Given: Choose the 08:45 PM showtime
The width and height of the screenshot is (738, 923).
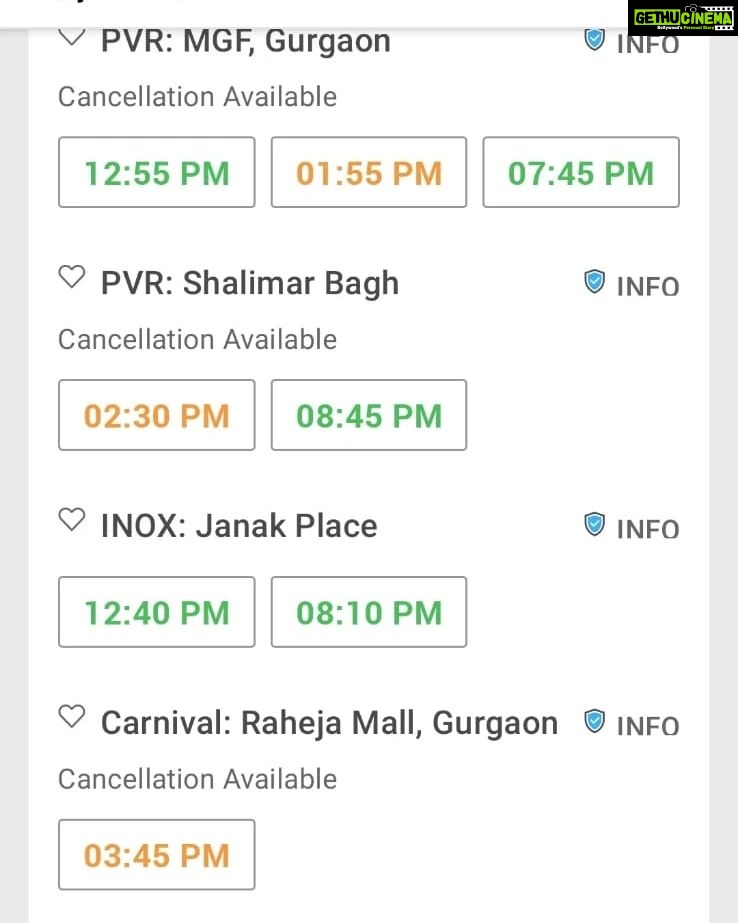Looking at the screenshot, I should 369,415.
